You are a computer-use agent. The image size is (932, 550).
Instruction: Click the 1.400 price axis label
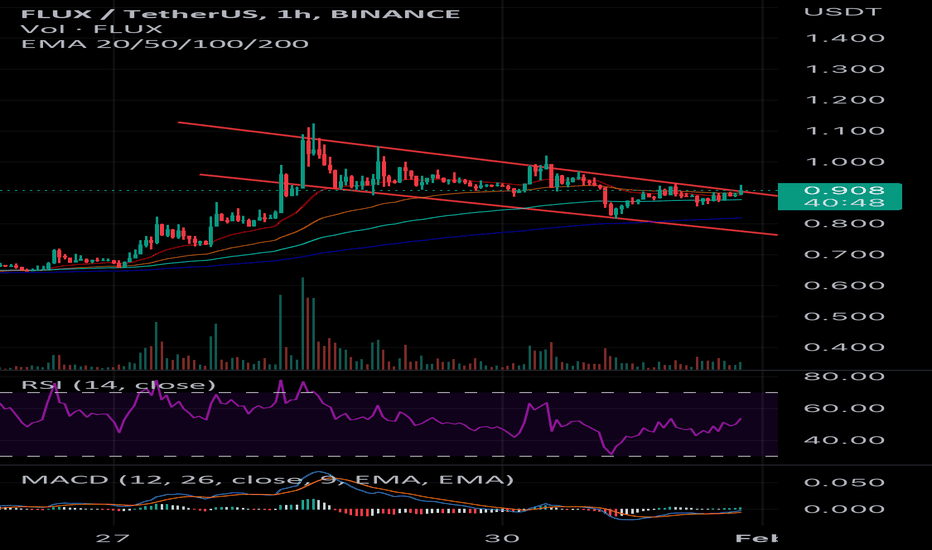[844, 38]
